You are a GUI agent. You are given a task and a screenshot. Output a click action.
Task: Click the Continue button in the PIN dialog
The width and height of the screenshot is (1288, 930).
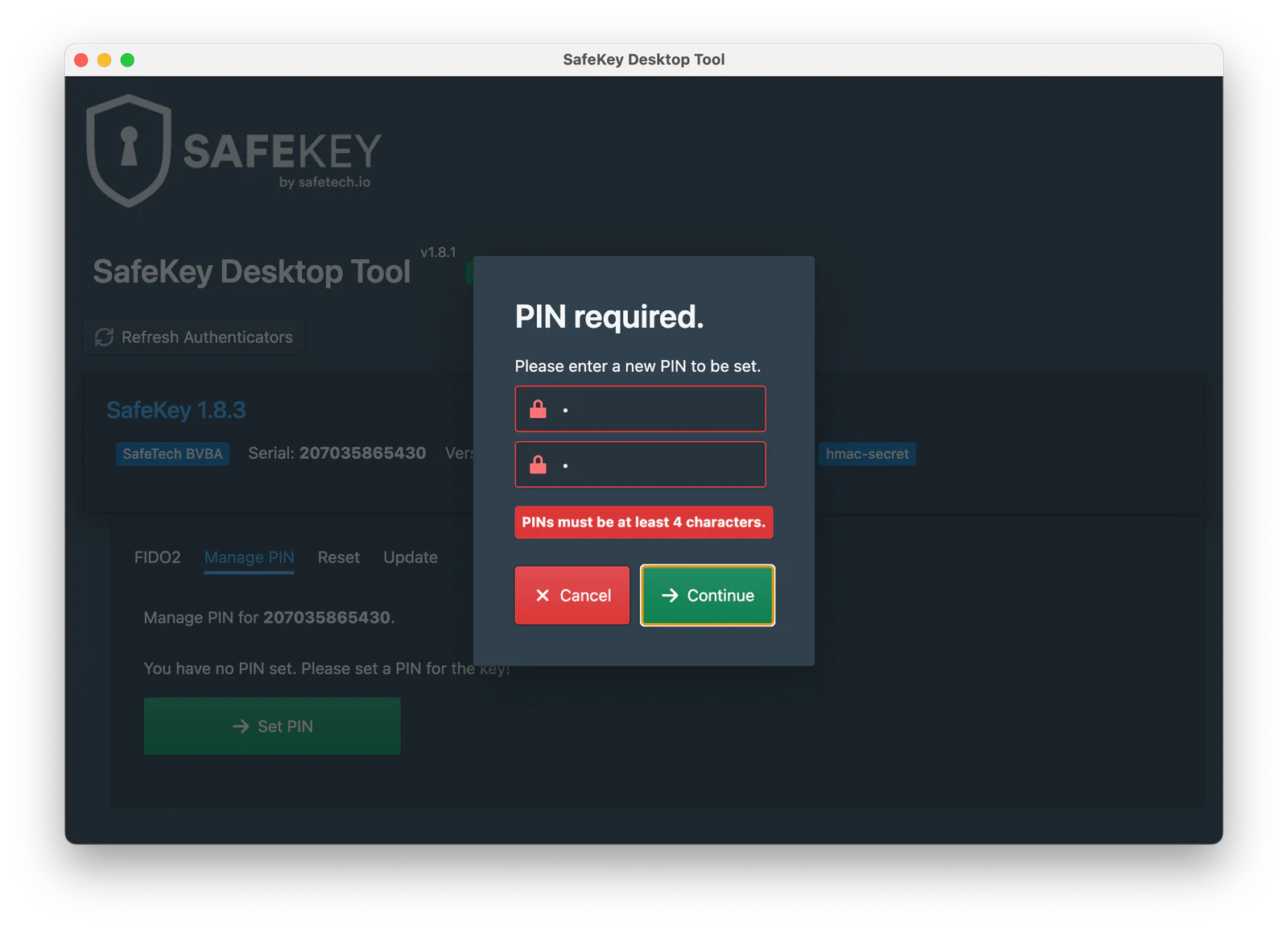[708, 595]
